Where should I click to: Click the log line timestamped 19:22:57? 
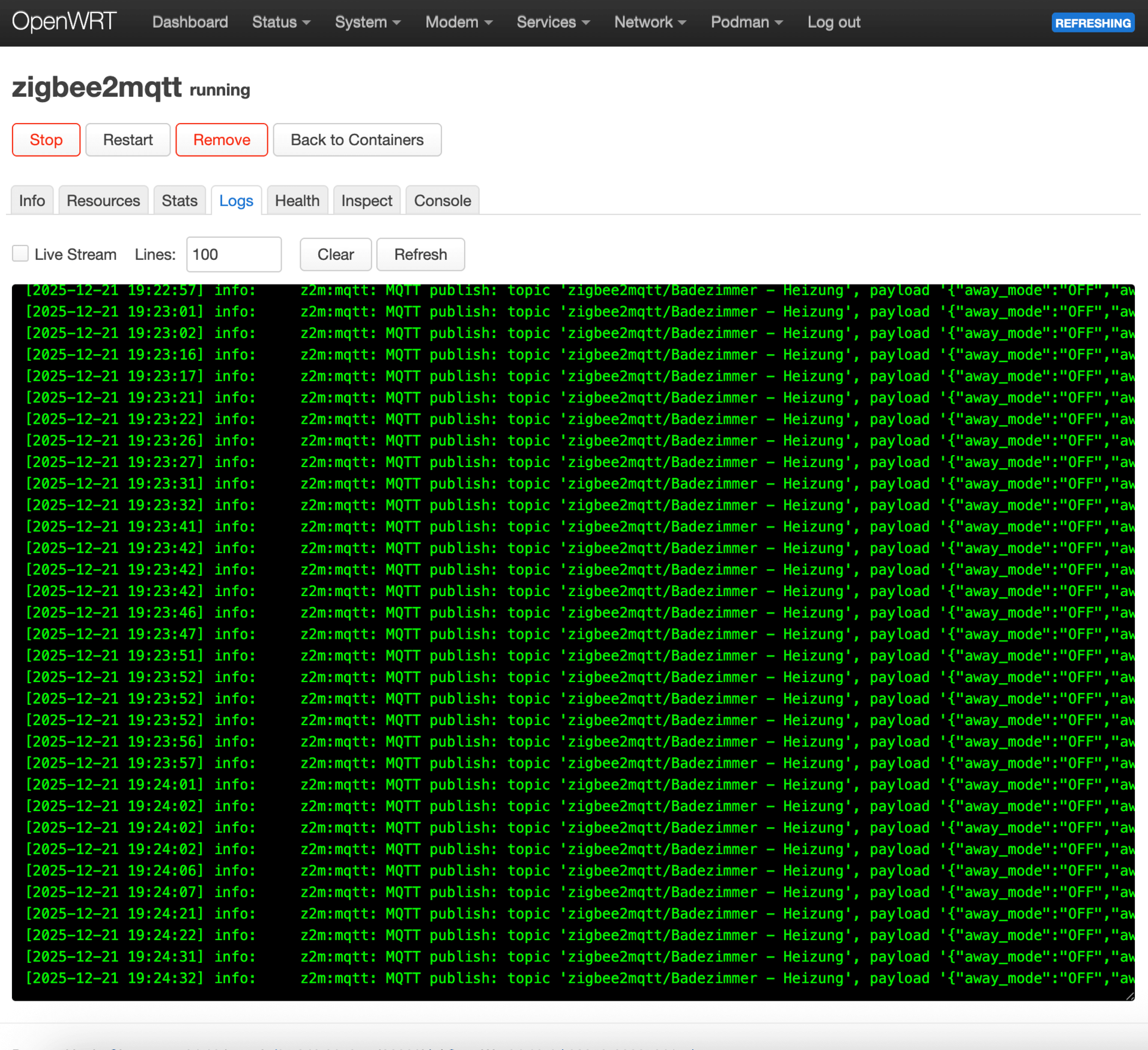[579, 291]
